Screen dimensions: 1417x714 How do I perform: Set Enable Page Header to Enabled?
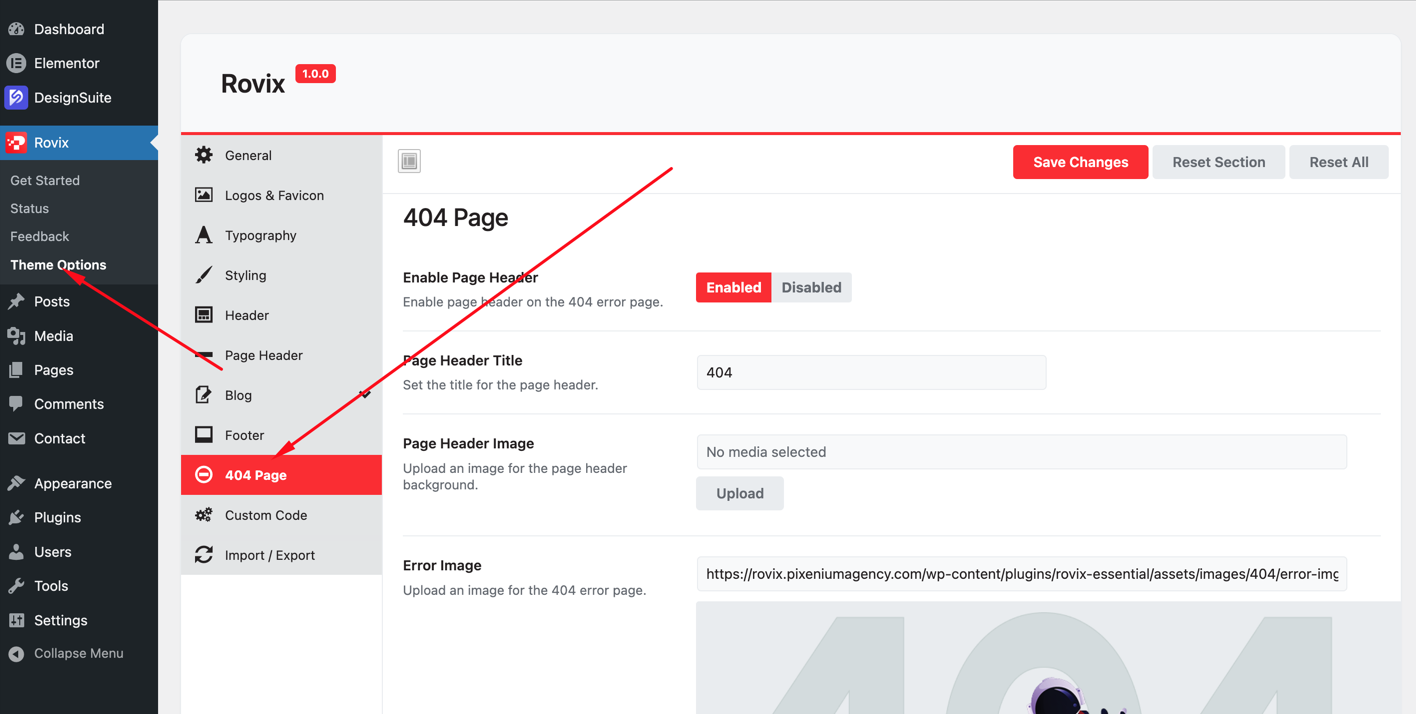tap(734, 287)
